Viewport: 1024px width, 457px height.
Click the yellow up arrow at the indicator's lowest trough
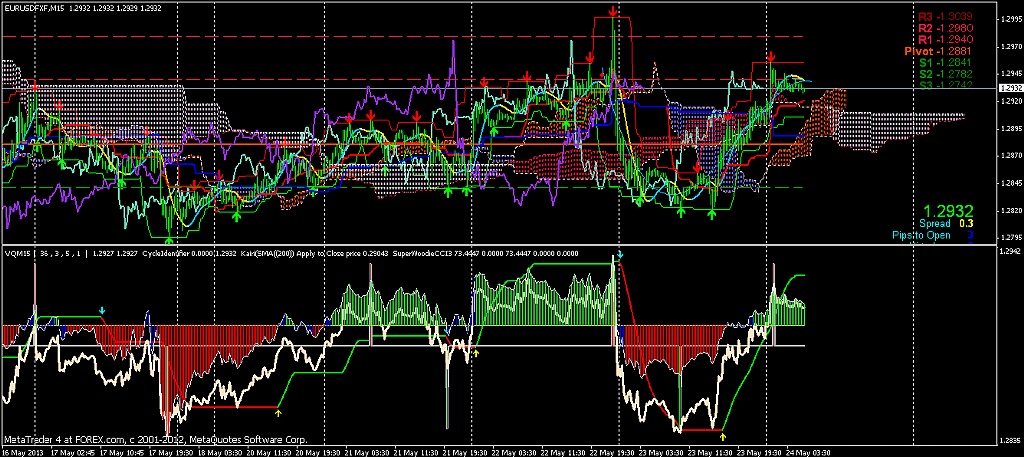[x=723, y=435]
